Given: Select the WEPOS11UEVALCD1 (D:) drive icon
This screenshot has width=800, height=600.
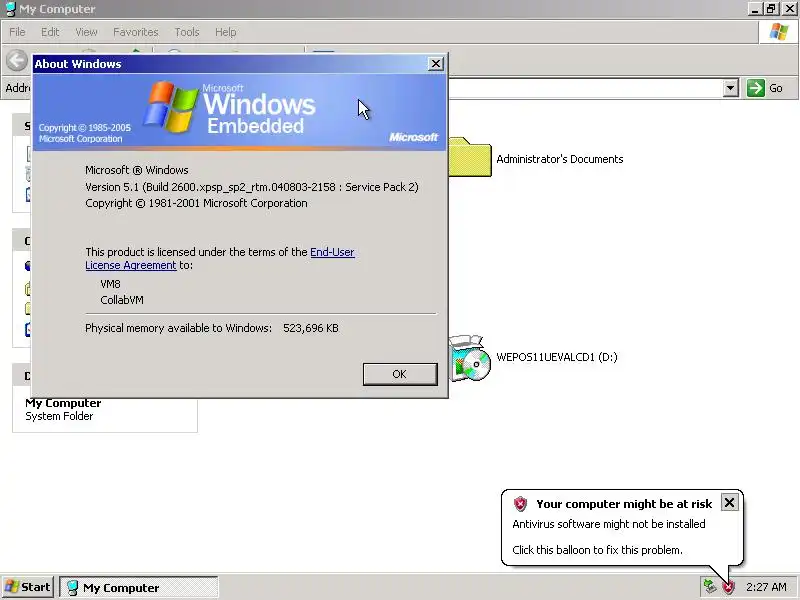Looking at the screenshot, I should point(469,358).
